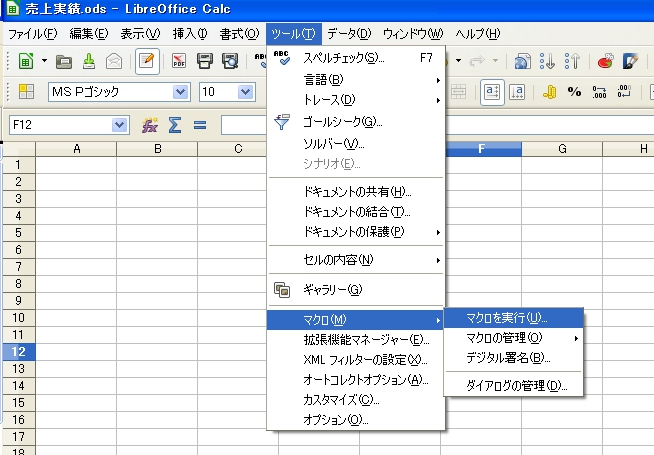This screenshot has width=654, height=455.
Task: Toggle top-to-bottom text direction button
Action: pyautogui.click(x=516, y=92)
